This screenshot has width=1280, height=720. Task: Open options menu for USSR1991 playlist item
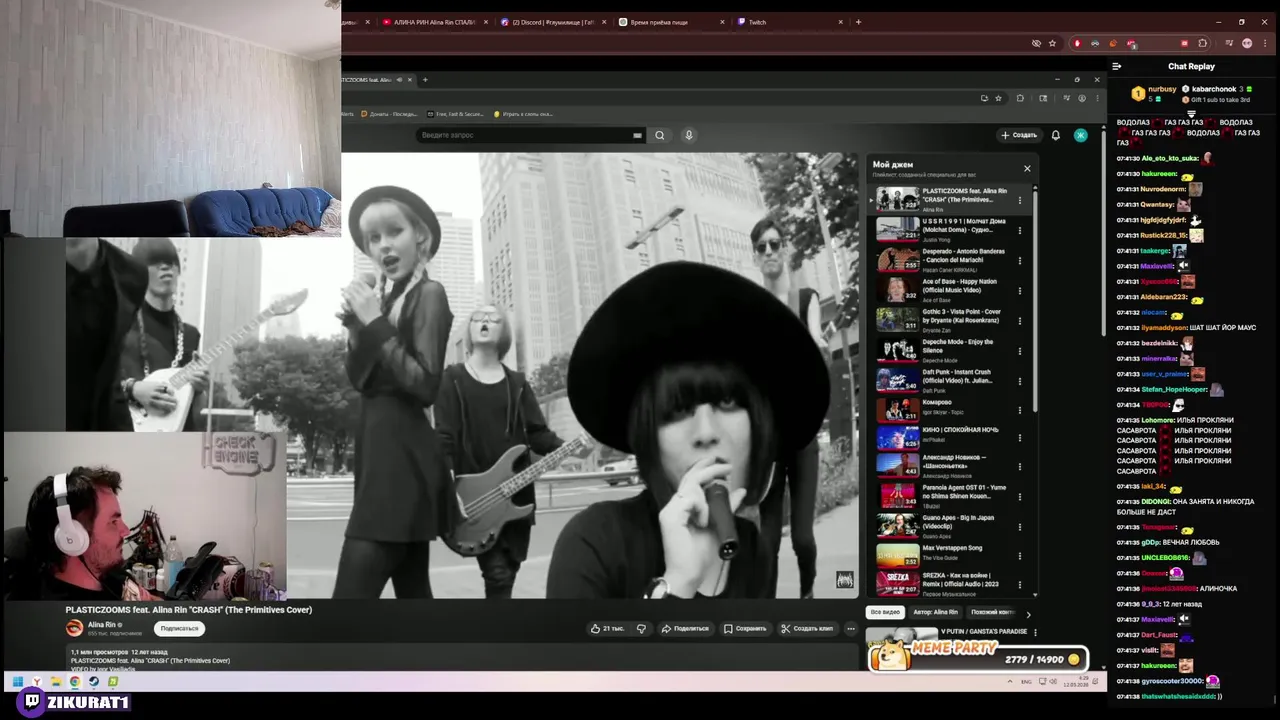click(x=1020, y=231)
